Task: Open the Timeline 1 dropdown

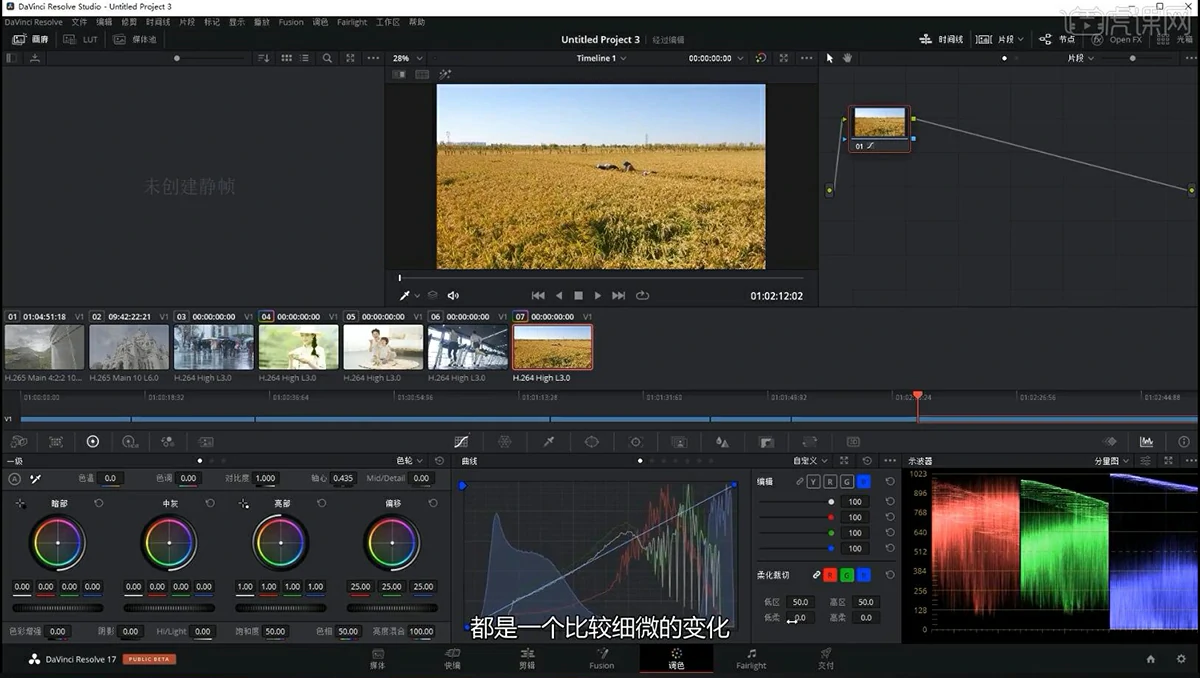Action: [x=602, y=58]
